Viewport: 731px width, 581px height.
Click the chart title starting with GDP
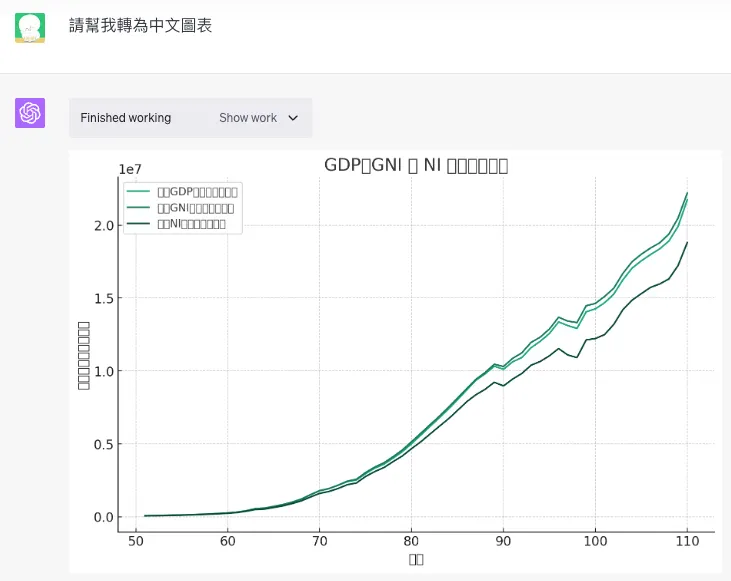point(416,165)
